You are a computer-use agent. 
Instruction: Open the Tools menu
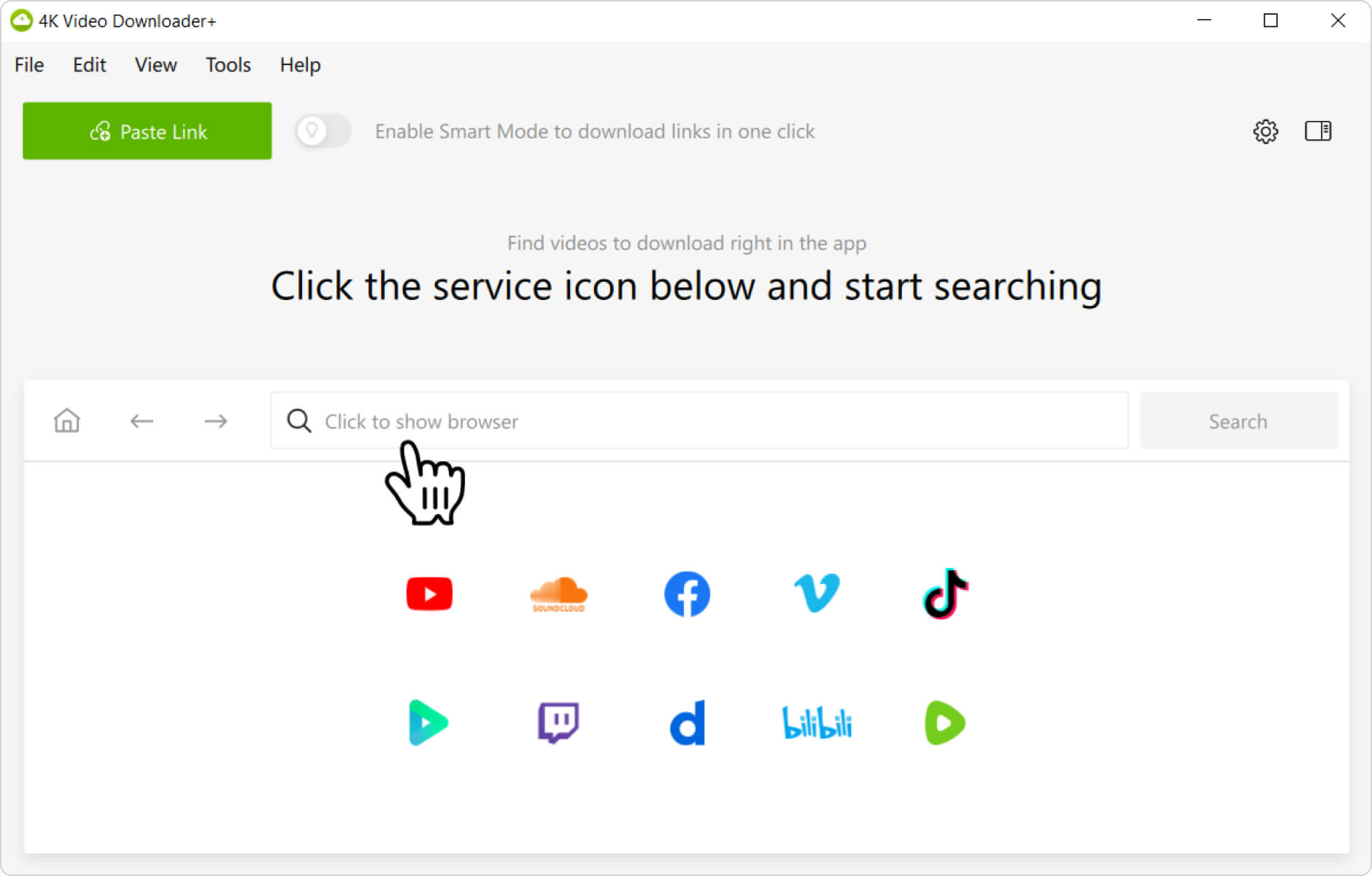228,65
